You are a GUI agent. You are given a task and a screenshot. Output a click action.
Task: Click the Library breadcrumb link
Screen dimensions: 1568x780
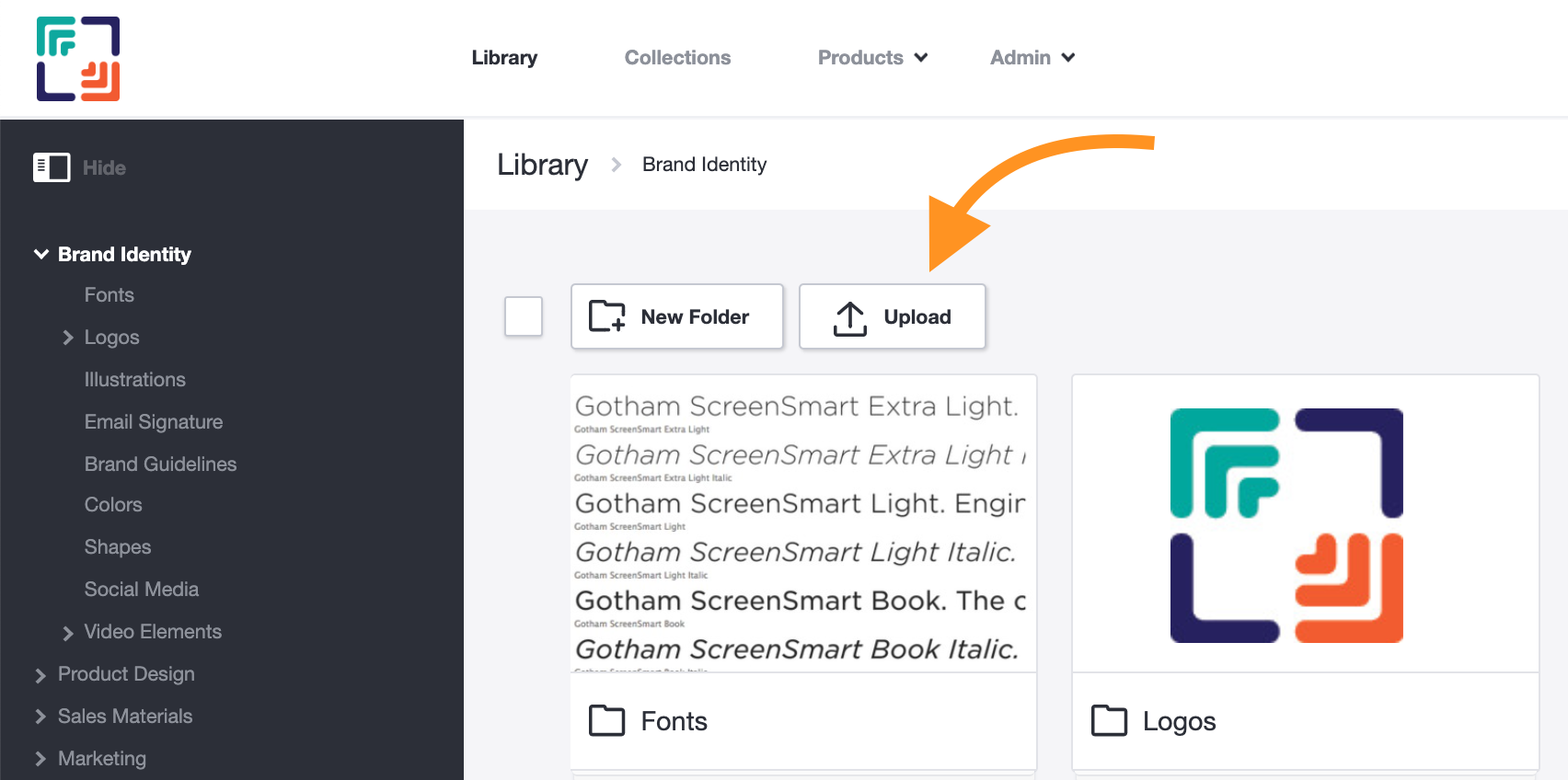(x=542, y=165)
